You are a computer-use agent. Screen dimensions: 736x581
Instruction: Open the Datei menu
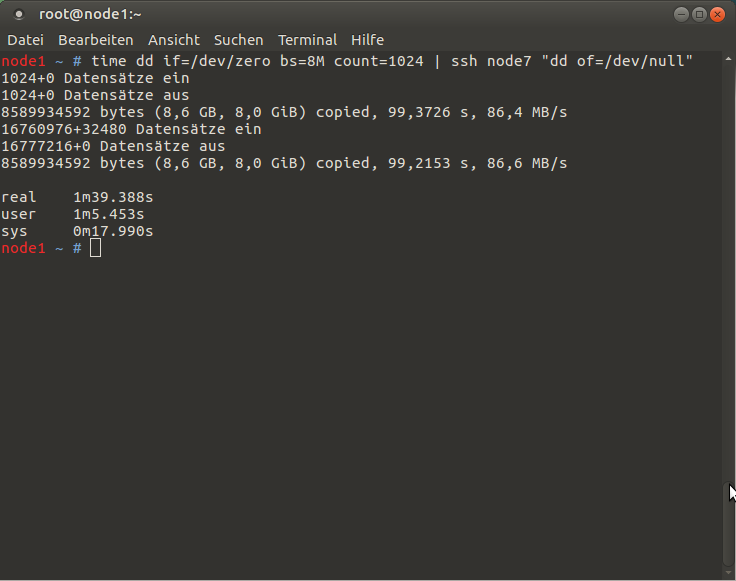[25, 40]
